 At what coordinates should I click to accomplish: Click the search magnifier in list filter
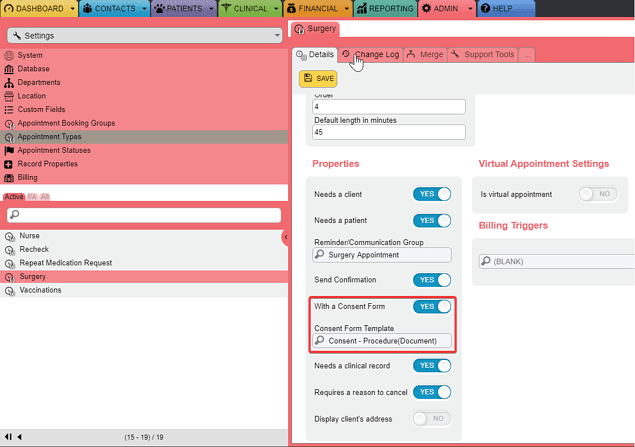click(x=15, y=215)
